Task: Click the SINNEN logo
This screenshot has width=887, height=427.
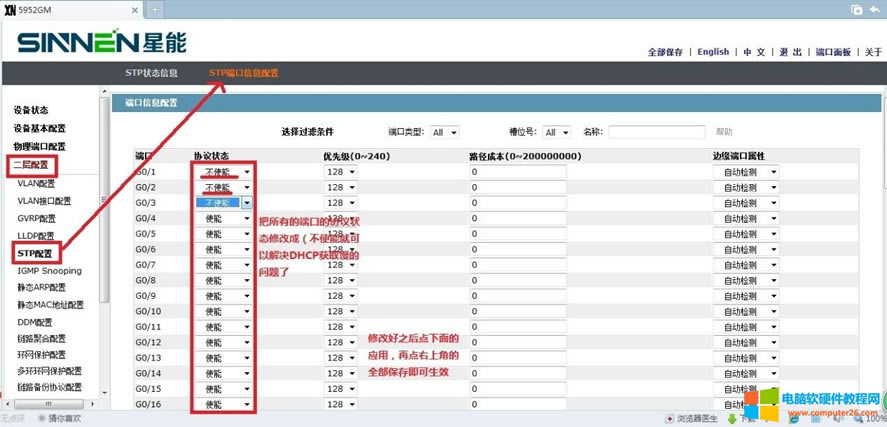Action: pyautogui.click(x=101, y=43)
